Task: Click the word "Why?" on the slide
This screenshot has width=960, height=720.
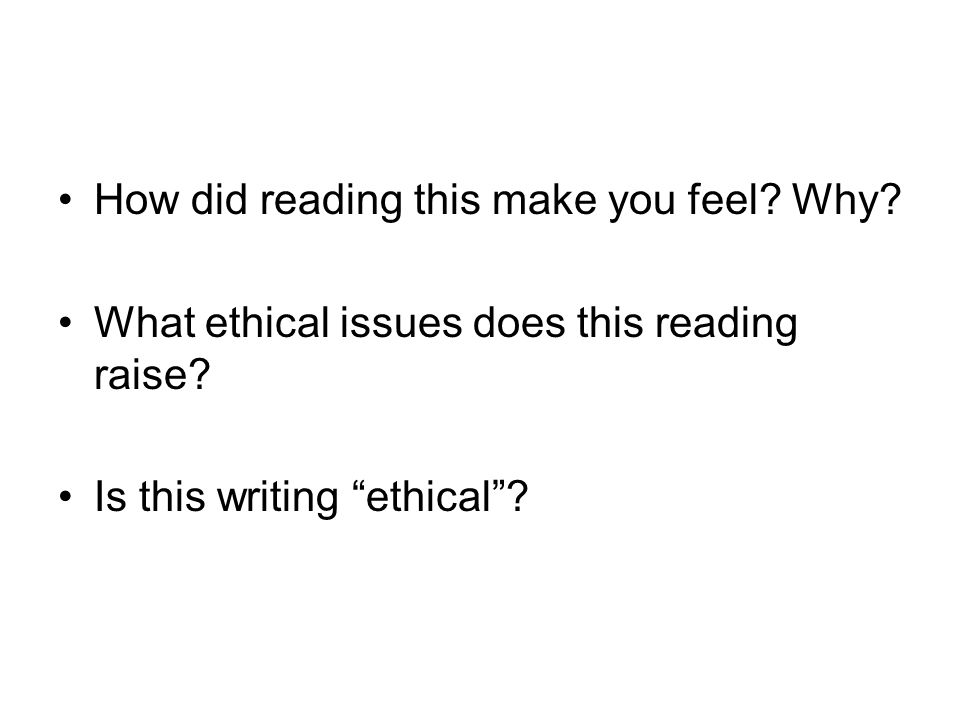Action: pos(847,202)
